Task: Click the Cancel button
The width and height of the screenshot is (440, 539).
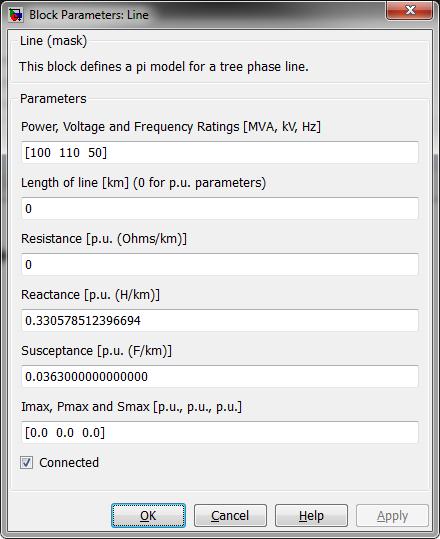Action: (230, 515)
